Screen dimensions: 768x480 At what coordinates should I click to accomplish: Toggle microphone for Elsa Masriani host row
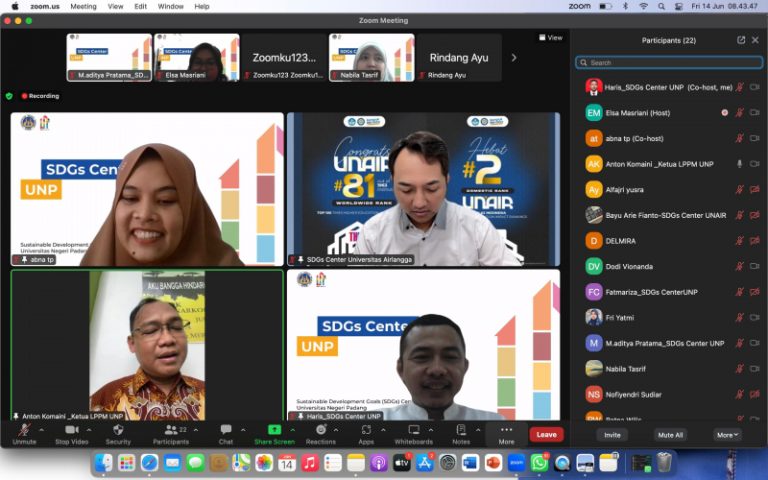point(740,113)
